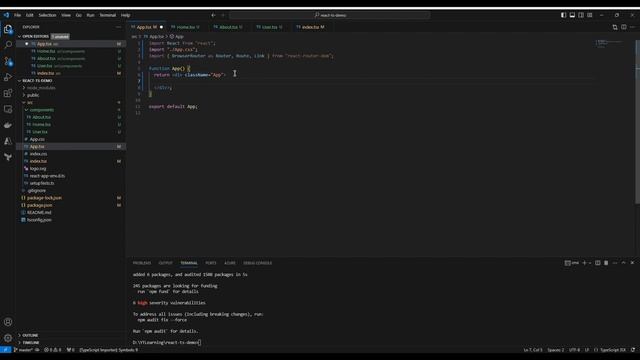Viewport: 640px width, 360px height.
Task: Open the Docker view in activity bar
Action: (x=8, y=125)
